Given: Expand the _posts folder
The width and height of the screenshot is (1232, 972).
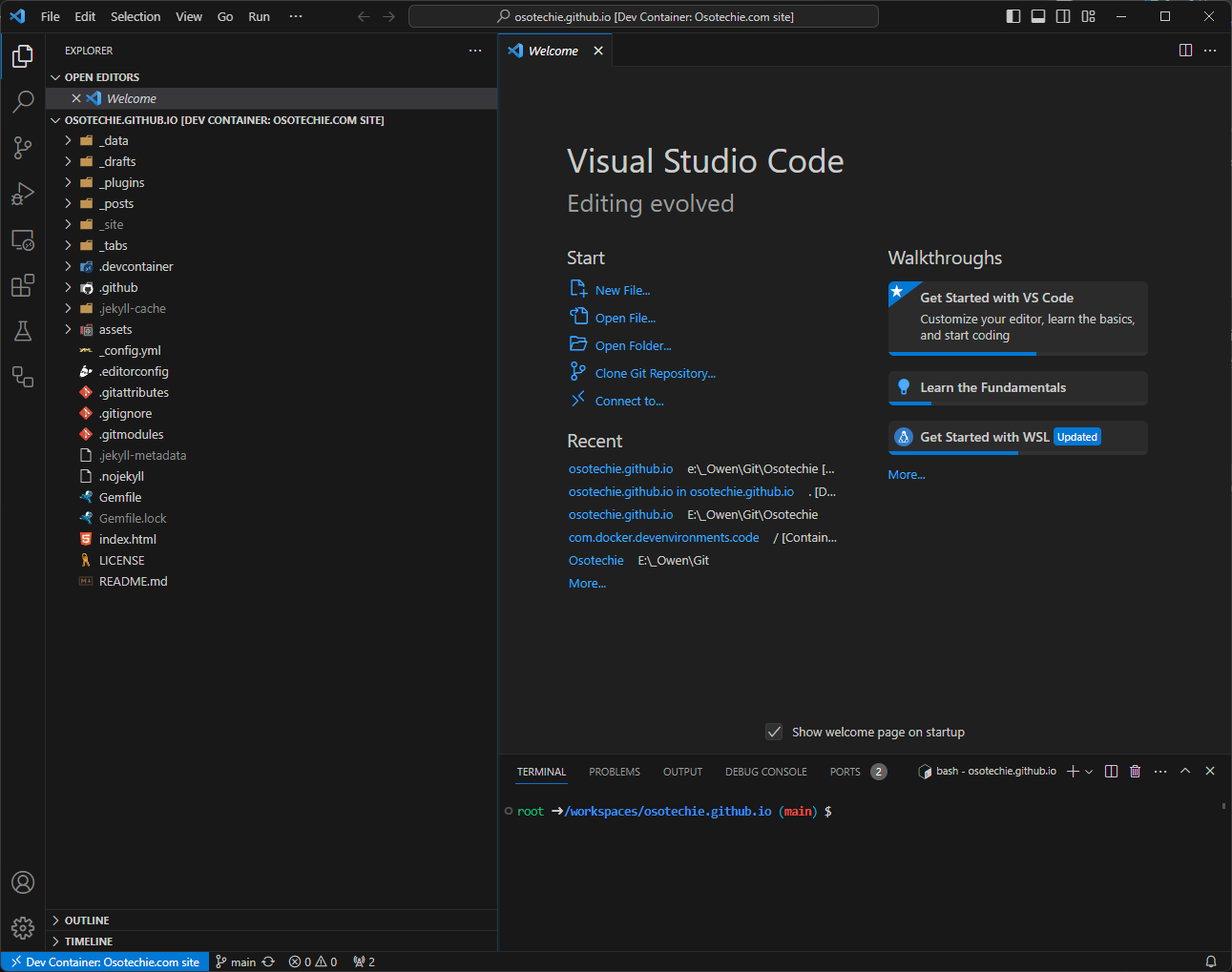Looking at the screenshot, I should (117, 203).
